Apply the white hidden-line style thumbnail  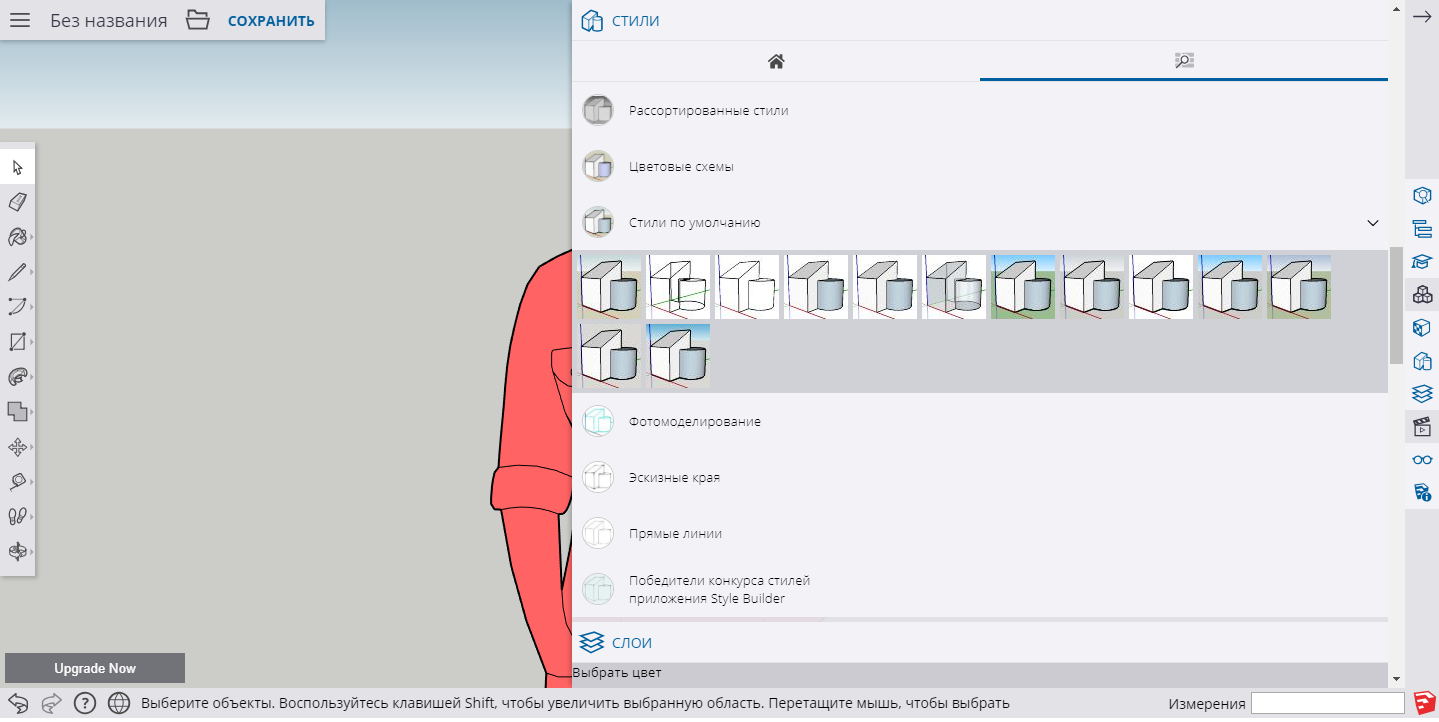[x=747, y=287]
